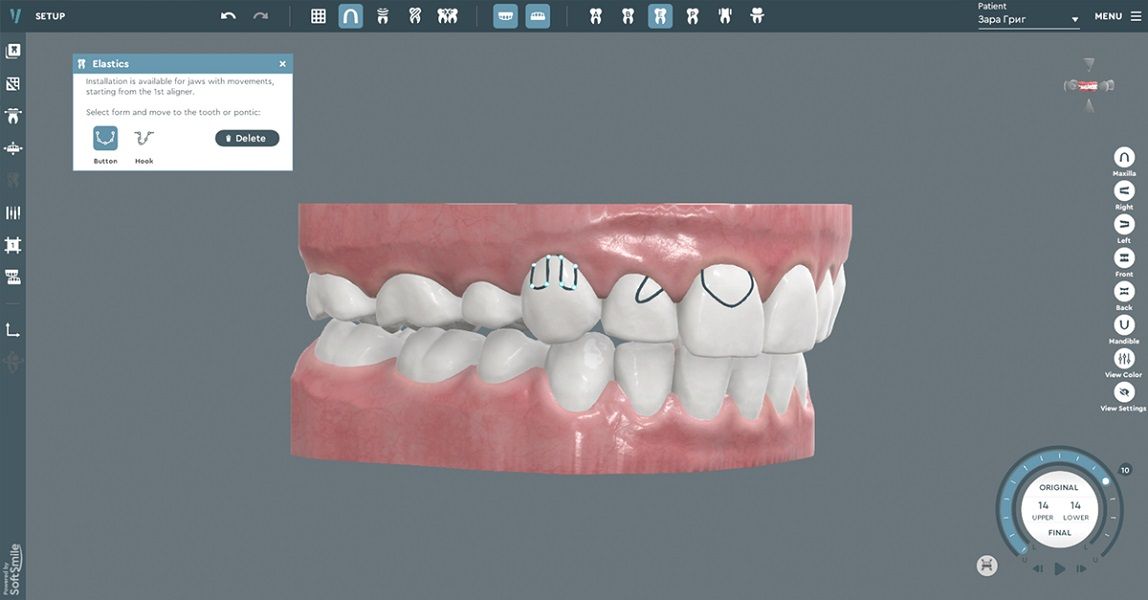Viewport: 1148px width, 600px height.
Task: Switch to Front view
Action: tap(1124, 258)
